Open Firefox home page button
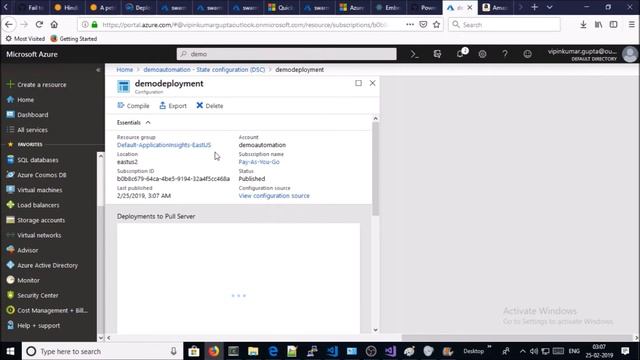This screenshot has height=360, width=640. [54, 24]
